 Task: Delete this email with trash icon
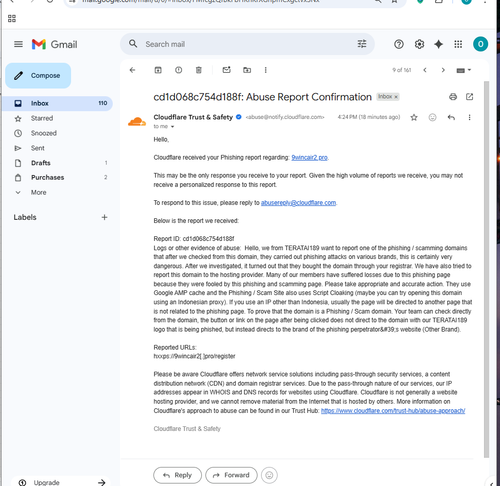199,70
